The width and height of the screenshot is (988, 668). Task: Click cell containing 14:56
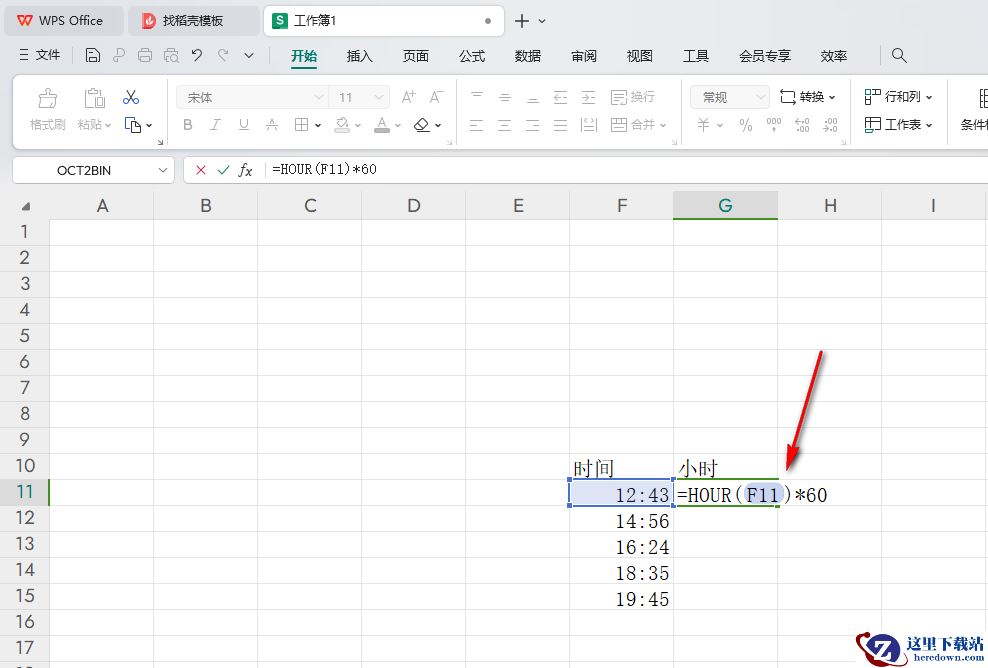pos(621,521)
